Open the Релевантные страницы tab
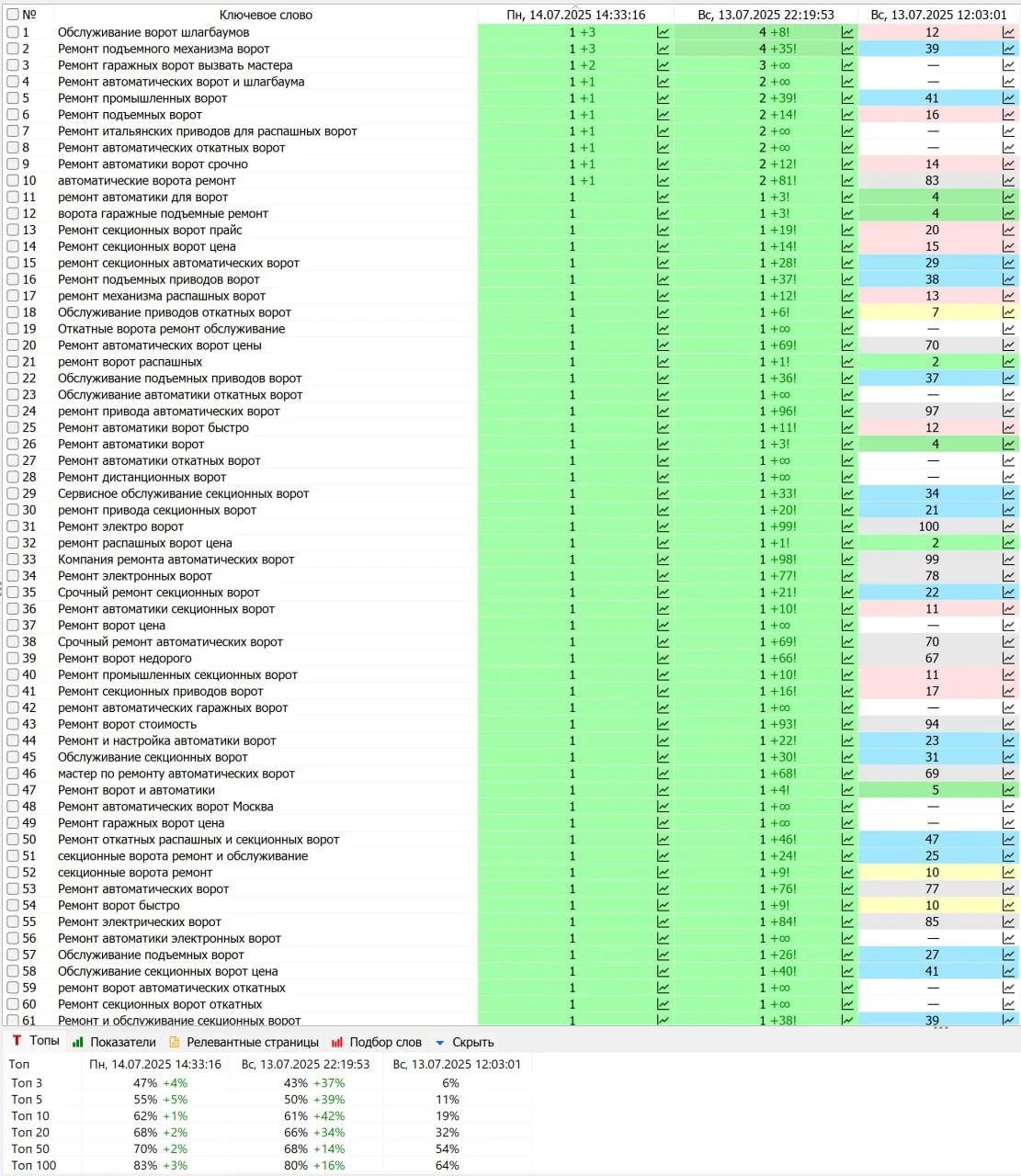1021x1176 pixels. (244, 1042)
